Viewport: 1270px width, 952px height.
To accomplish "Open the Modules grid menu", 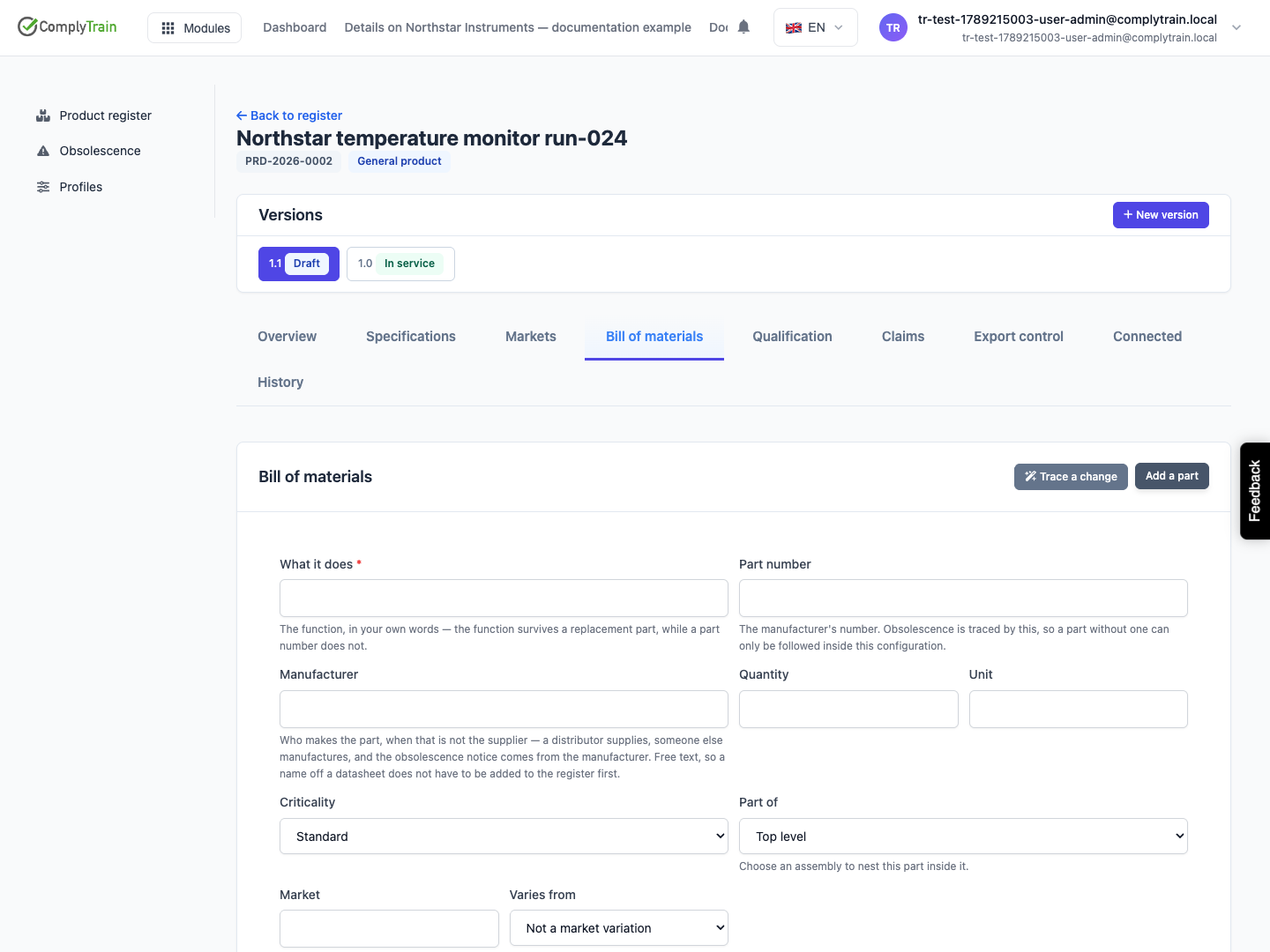I will click(194, 28).
